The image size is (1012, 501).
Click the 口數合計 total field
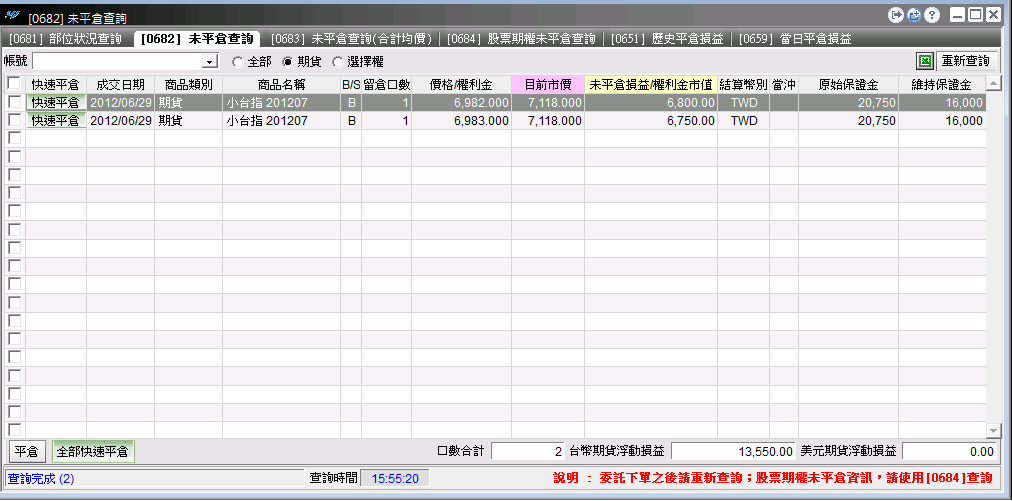point(529,452)
